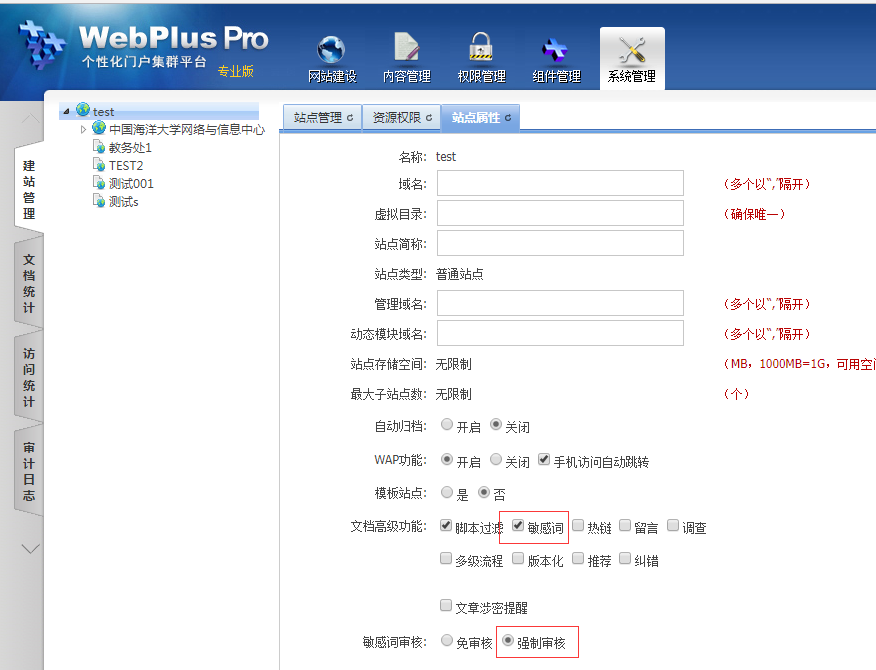Screen dimensions: 876x670
Task: Expand the 中国海洋大学网络与信息中心 tree node
Action: [x=84, y=129]
